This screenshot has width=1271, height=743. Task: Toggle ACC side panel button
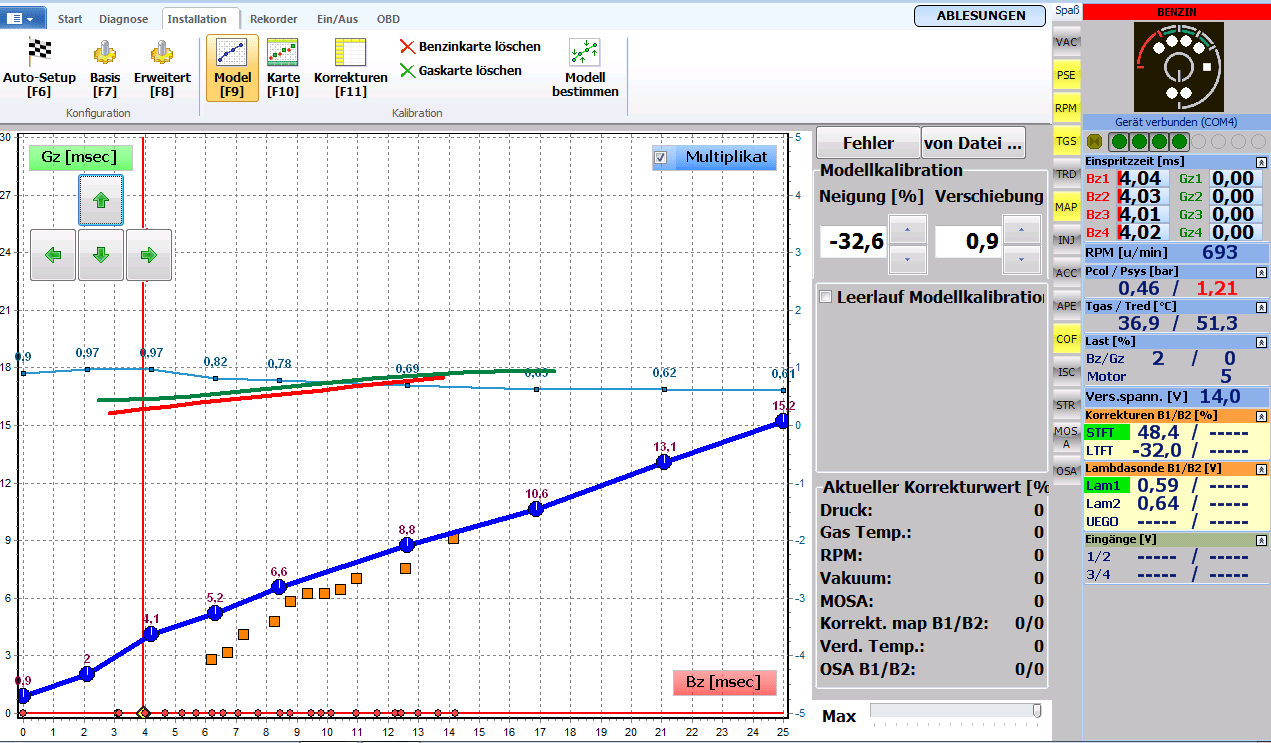click(x=1066, y=273)
